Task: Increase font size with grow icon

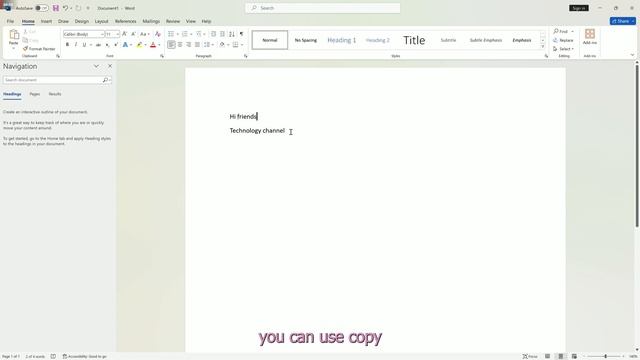Action: (124, 34)
